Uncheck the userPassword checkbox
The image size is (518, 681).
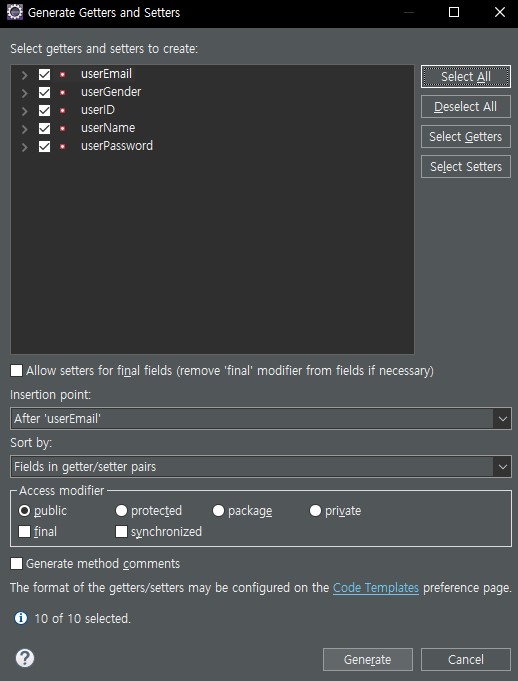coord(44,146)
